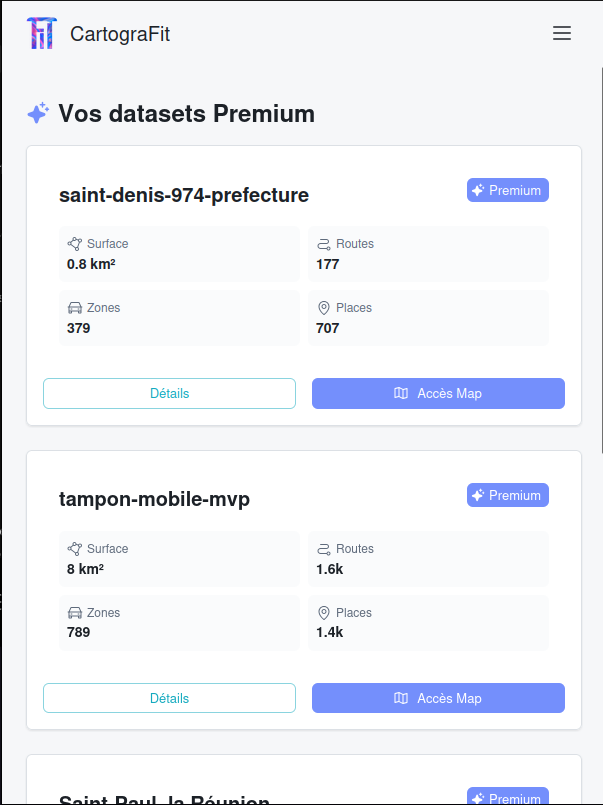Click the Routes icon in saint-denis-974-prefecture card
603x805 pixels.
click(x=322, y=243)
